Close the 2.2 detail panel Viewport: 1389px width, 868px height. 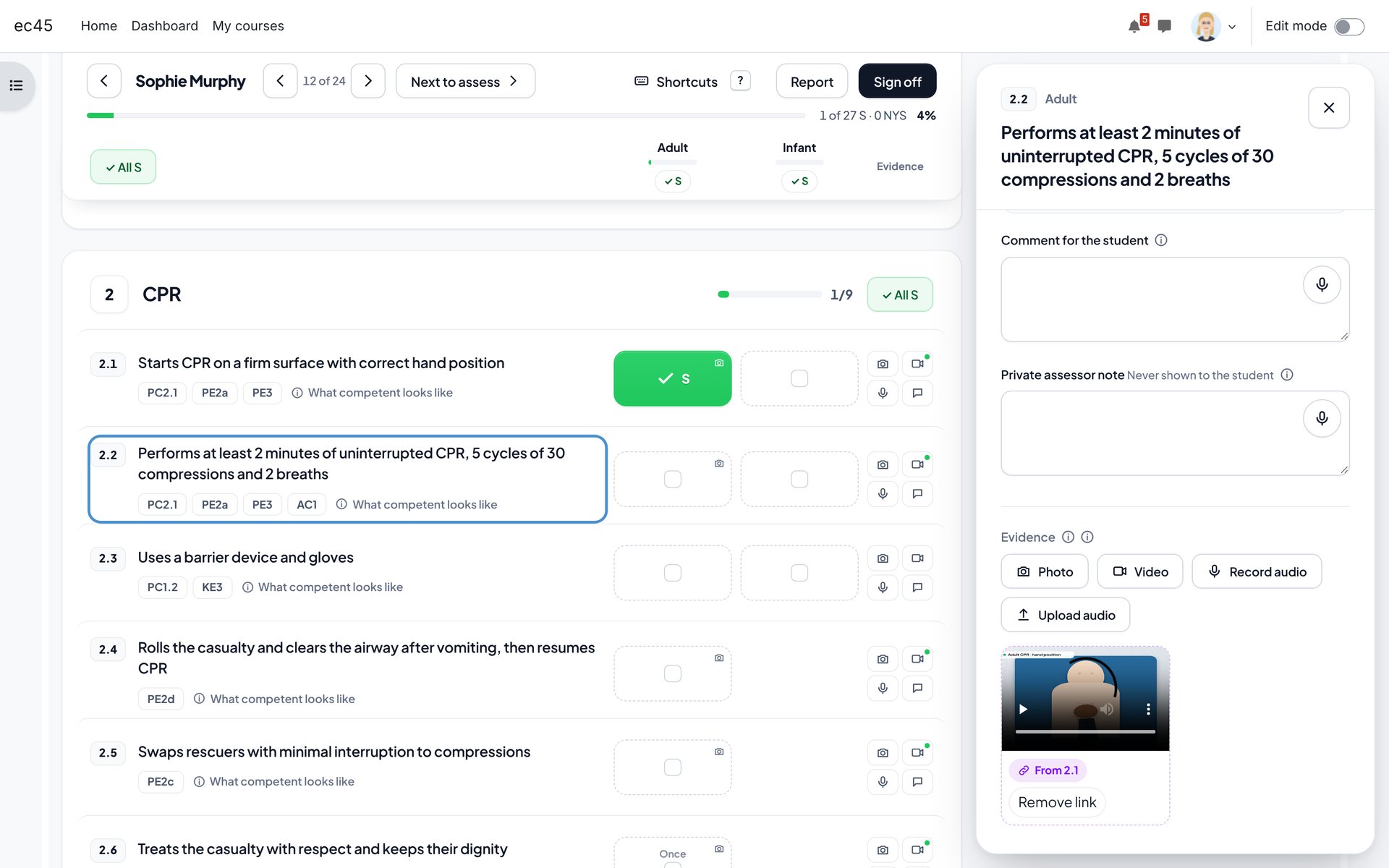[1329, 108]
